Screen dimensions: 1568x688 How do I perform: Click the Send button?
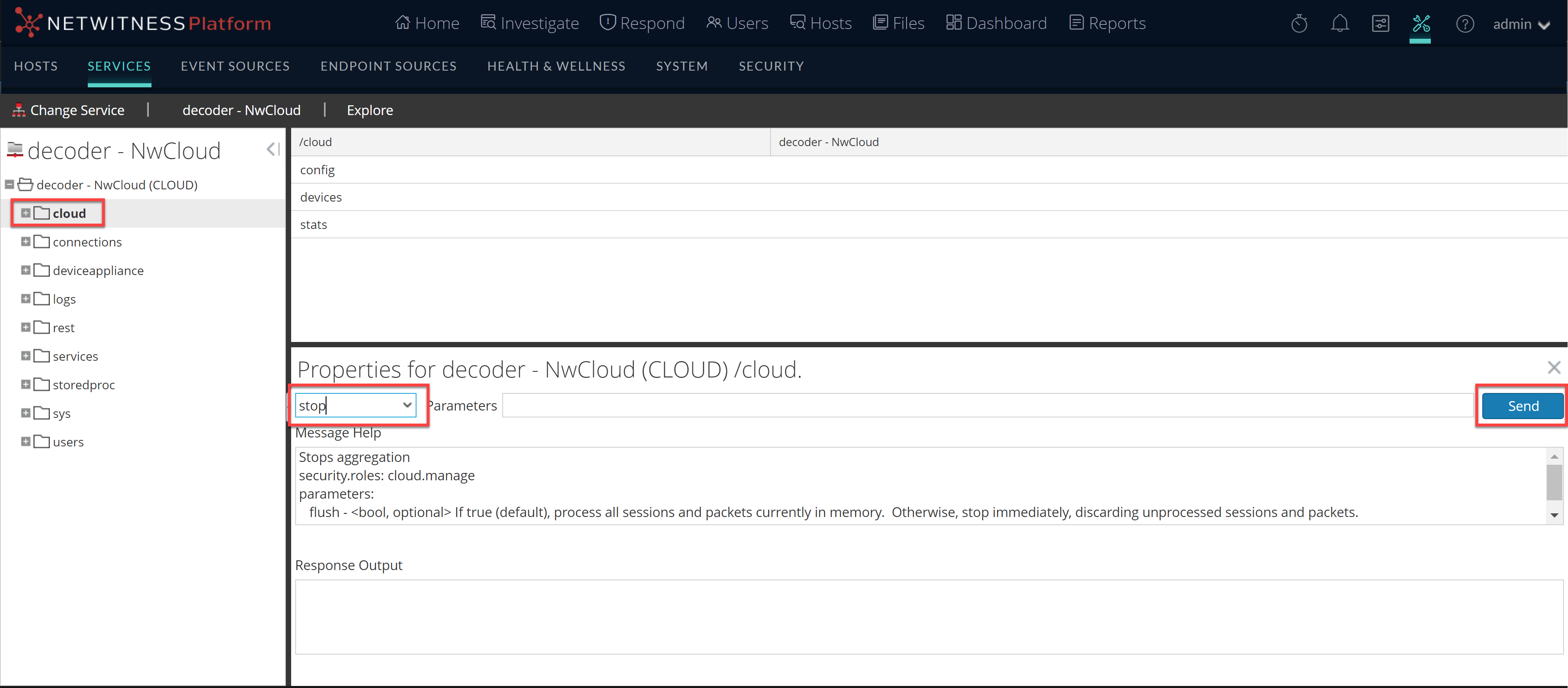point(1522,406)
